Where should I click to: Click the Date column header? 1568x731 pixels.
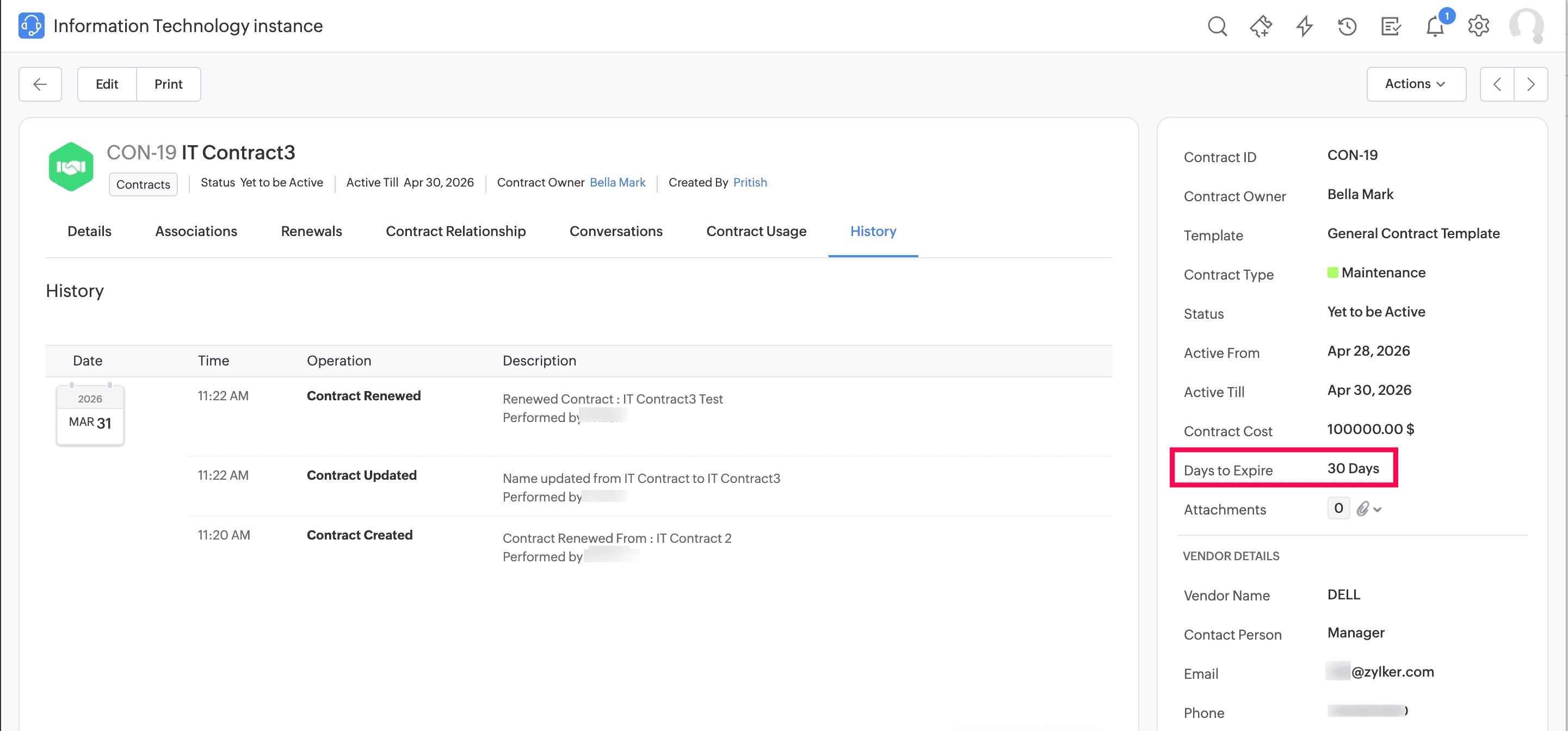pyautogui.click(x=88, y=360)
